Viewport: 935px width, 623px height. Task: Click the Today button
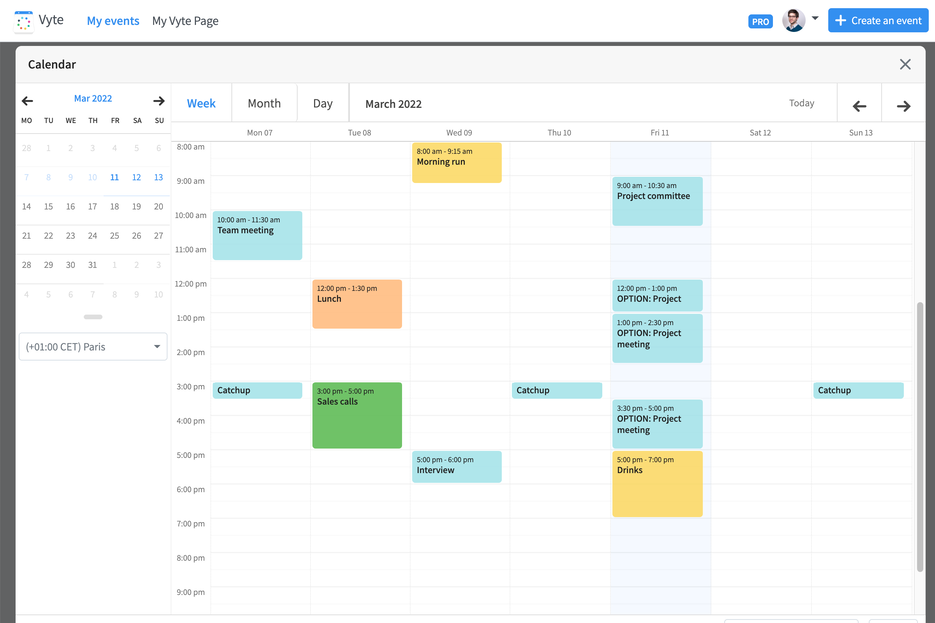click(x=802, y=103)
